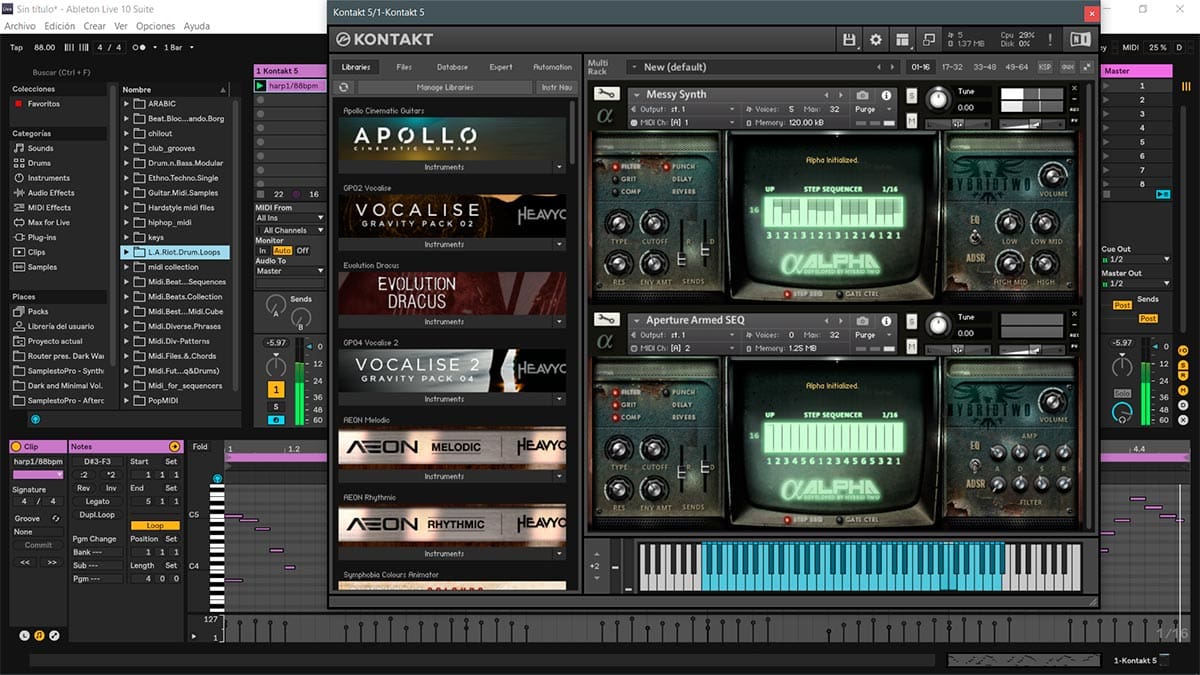Viewport: 1200px width, 675px height.
Task: Switch to the Kontakt Files tab
Action: tap(404, 67)
